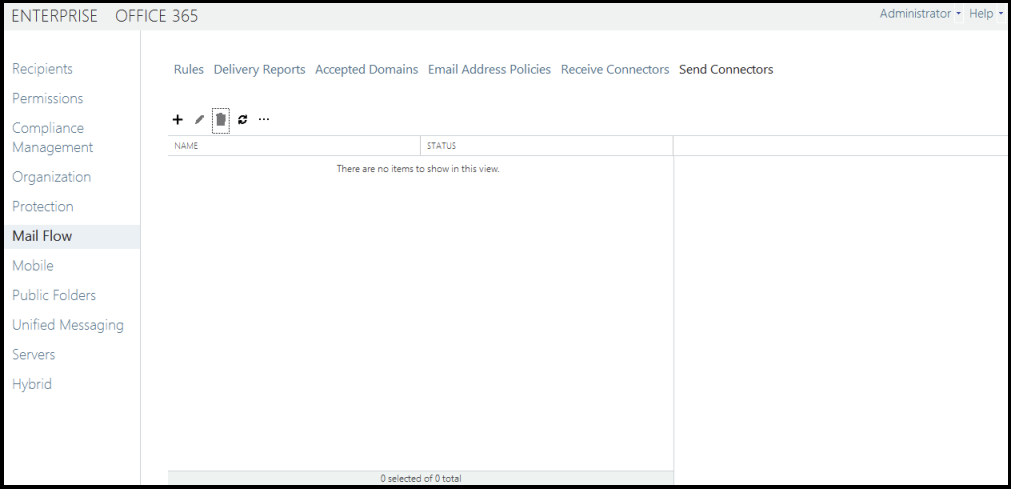The image size is (1011, 489).
Task: Switch to the Rules tab
Action: click(189, 70)
